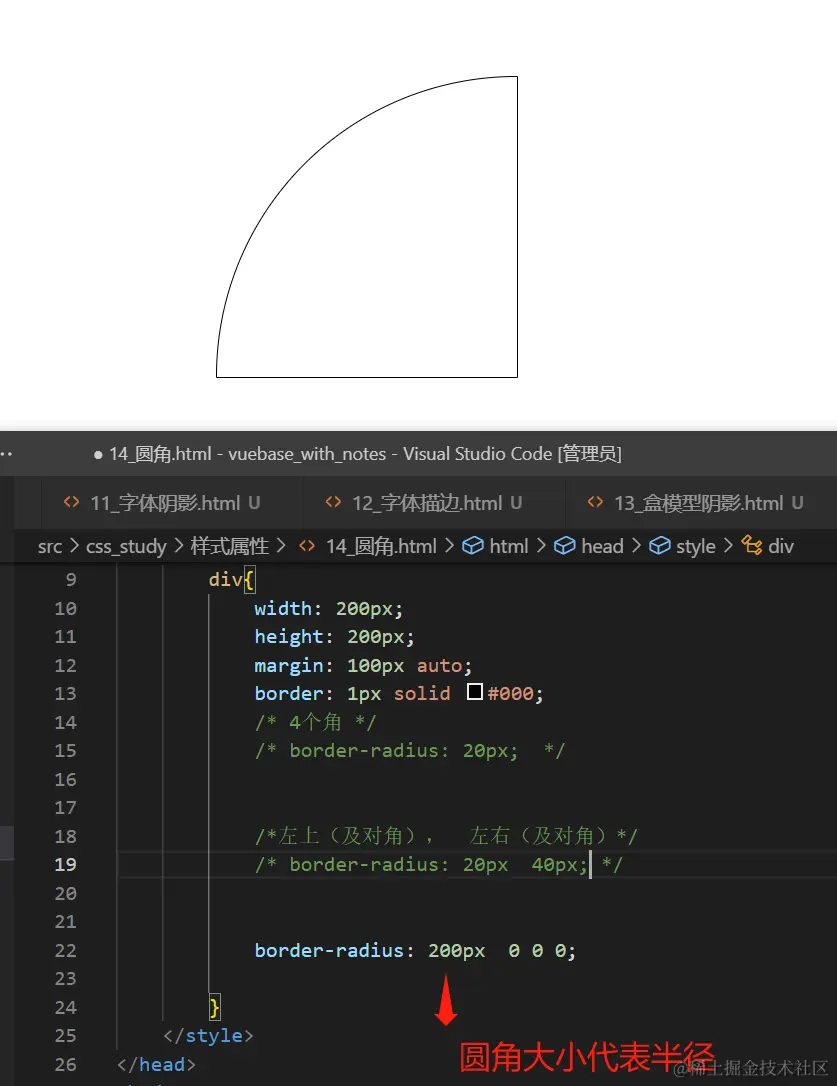Click the cube icon before 'head' breadcrumb
The width and height of the screenshot is (837, 1086).
(565, 546)
